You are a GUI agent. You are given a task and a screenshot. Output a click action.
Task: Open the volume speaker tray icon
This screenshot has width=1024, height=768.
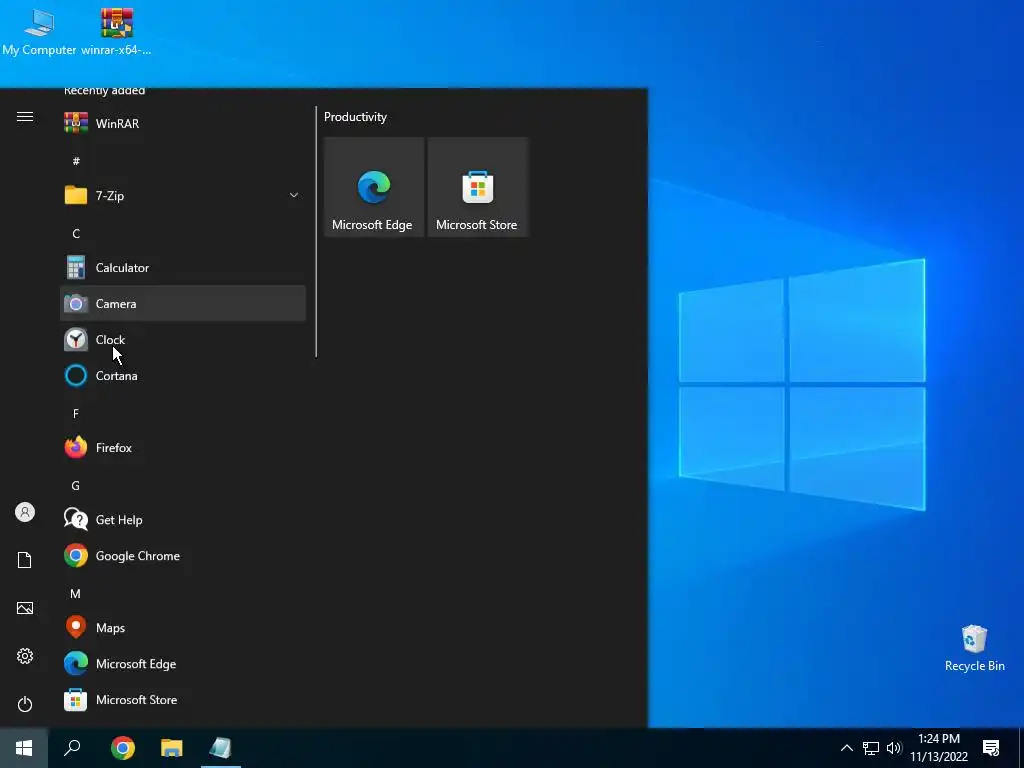point(894,748)
